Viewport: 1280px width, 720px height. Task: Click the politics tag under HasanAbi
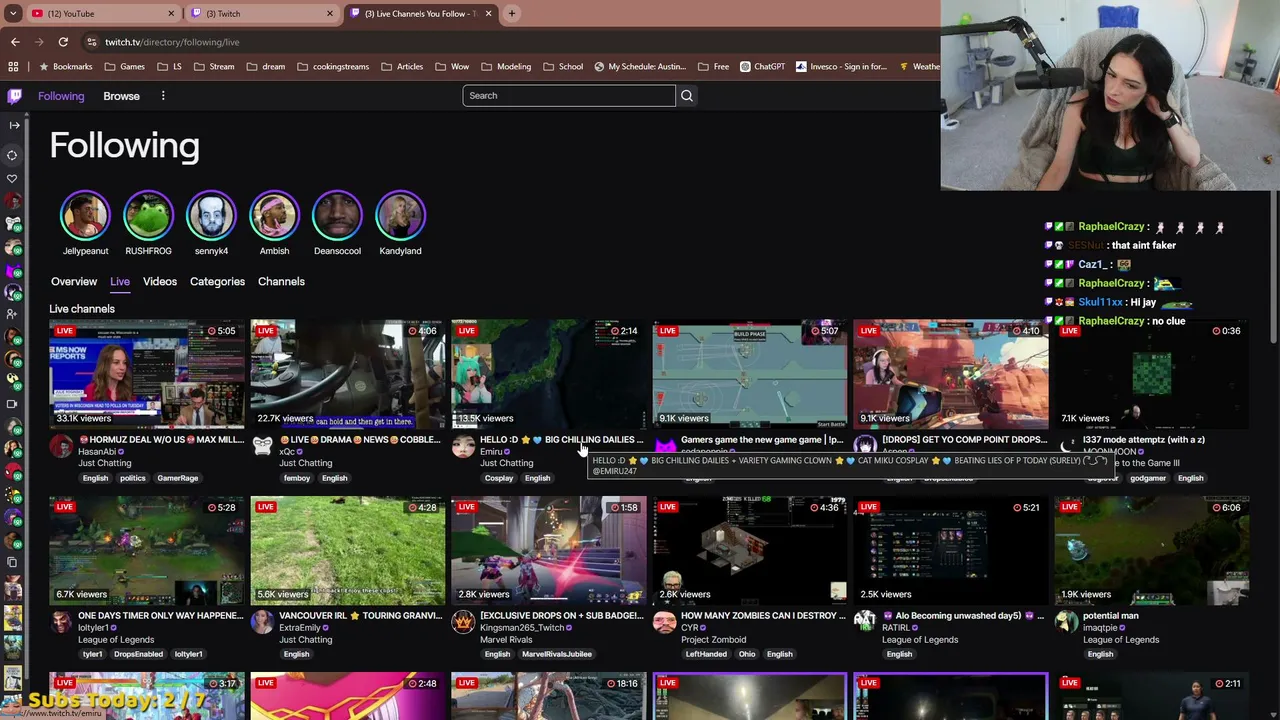tap(133, 478)
